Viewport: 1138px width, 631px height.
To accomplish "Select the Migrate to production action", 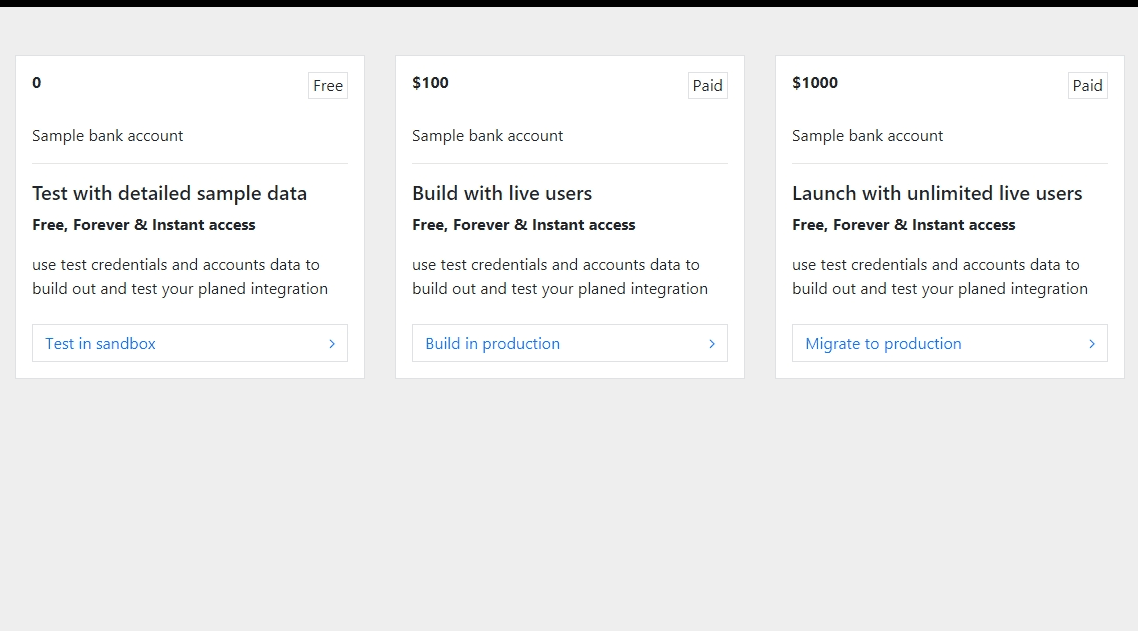I will pyautogui.click(x=882, y=343).
